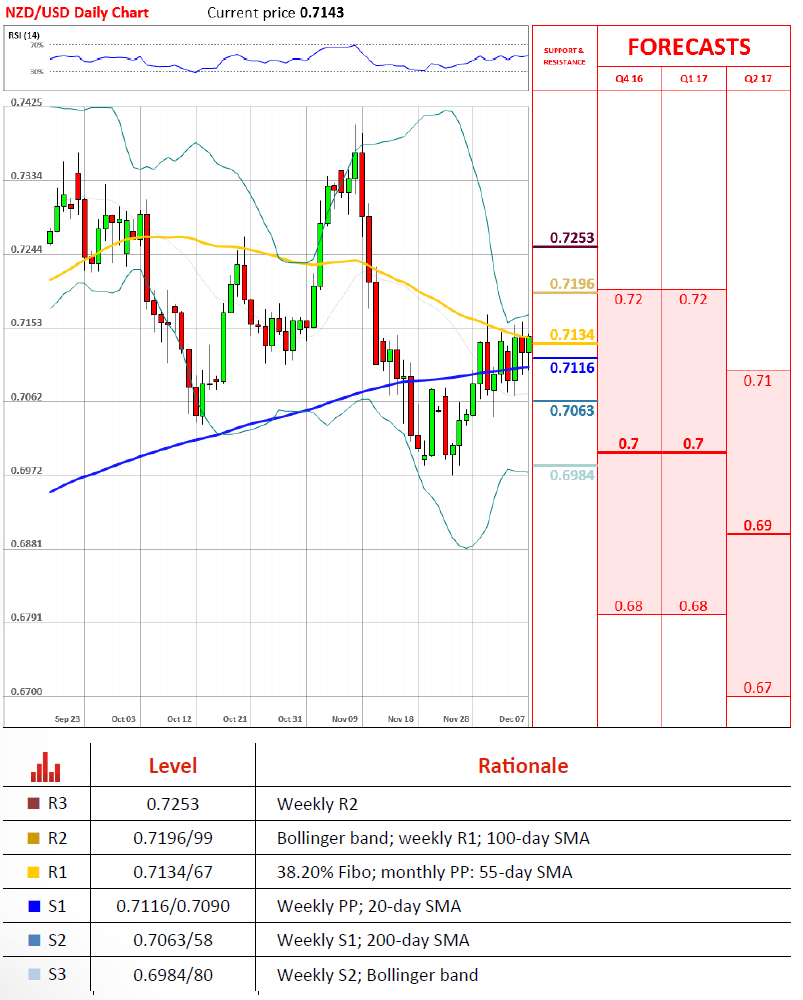This screenshot has height=1000, width=803.
Task: Click the RSI 70% threshold label
Action: click(x=37, y=45)
